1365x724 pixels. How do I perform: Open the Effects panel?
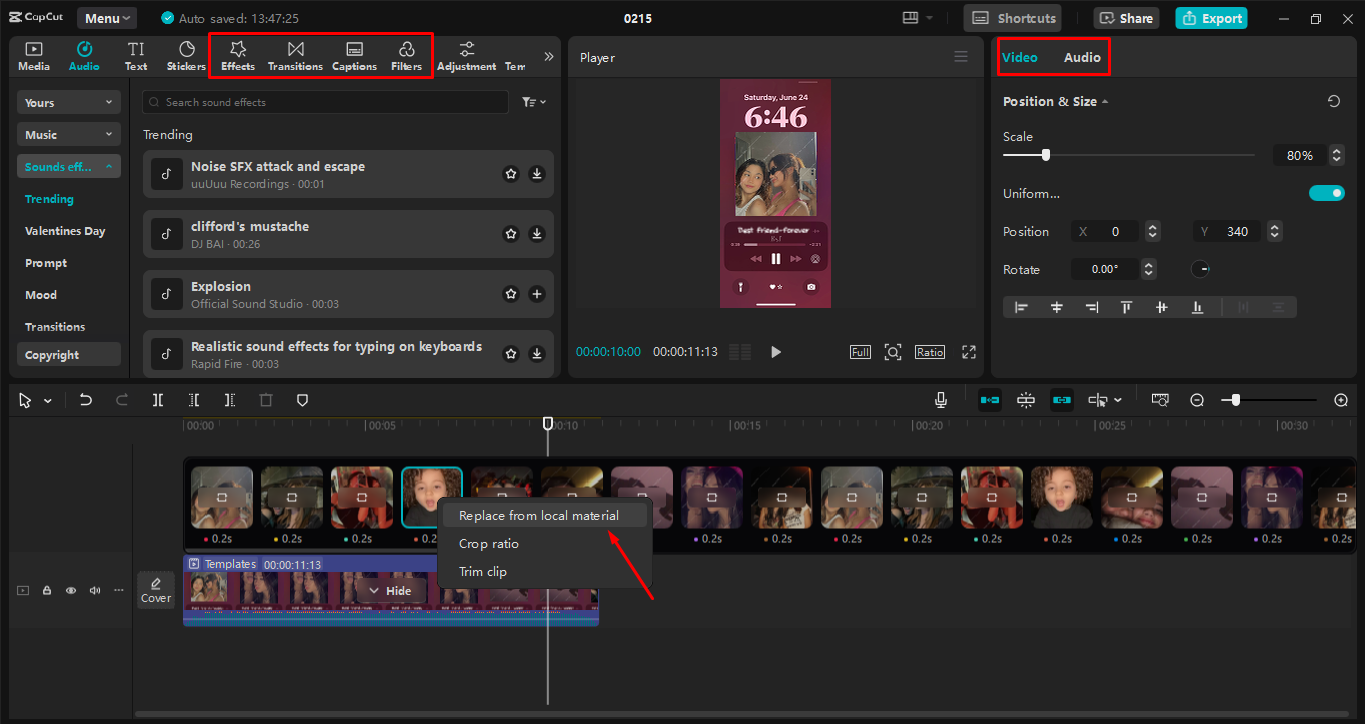click(237, 55)
